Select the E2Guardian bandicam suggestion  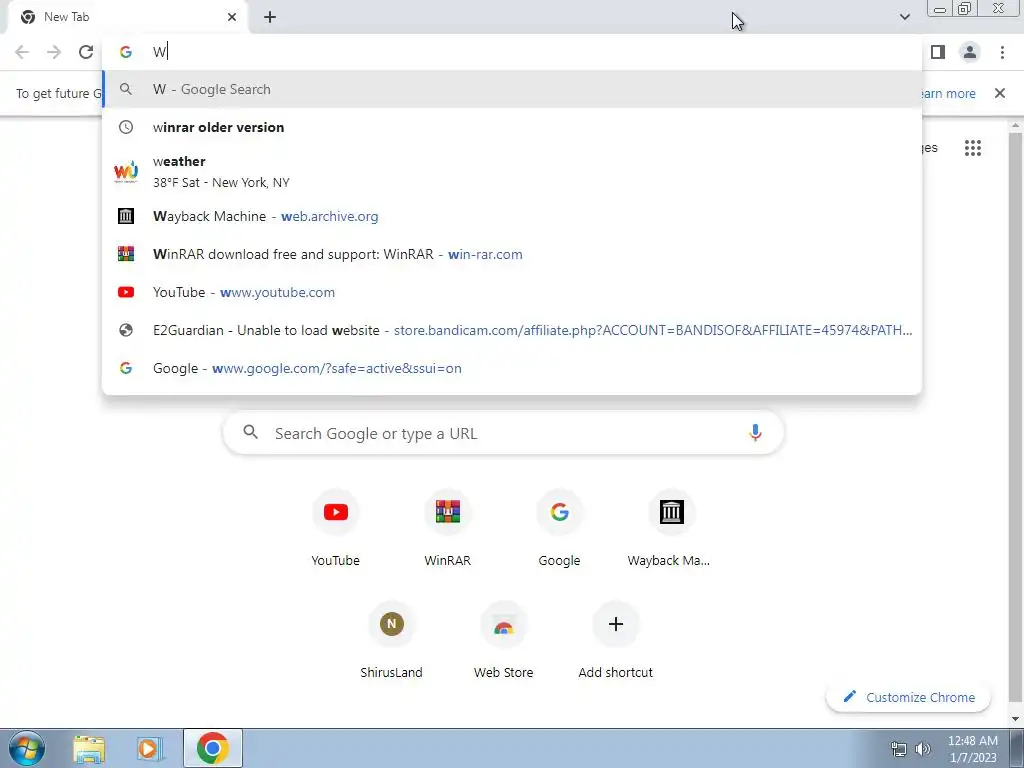(x=512, y=330)
